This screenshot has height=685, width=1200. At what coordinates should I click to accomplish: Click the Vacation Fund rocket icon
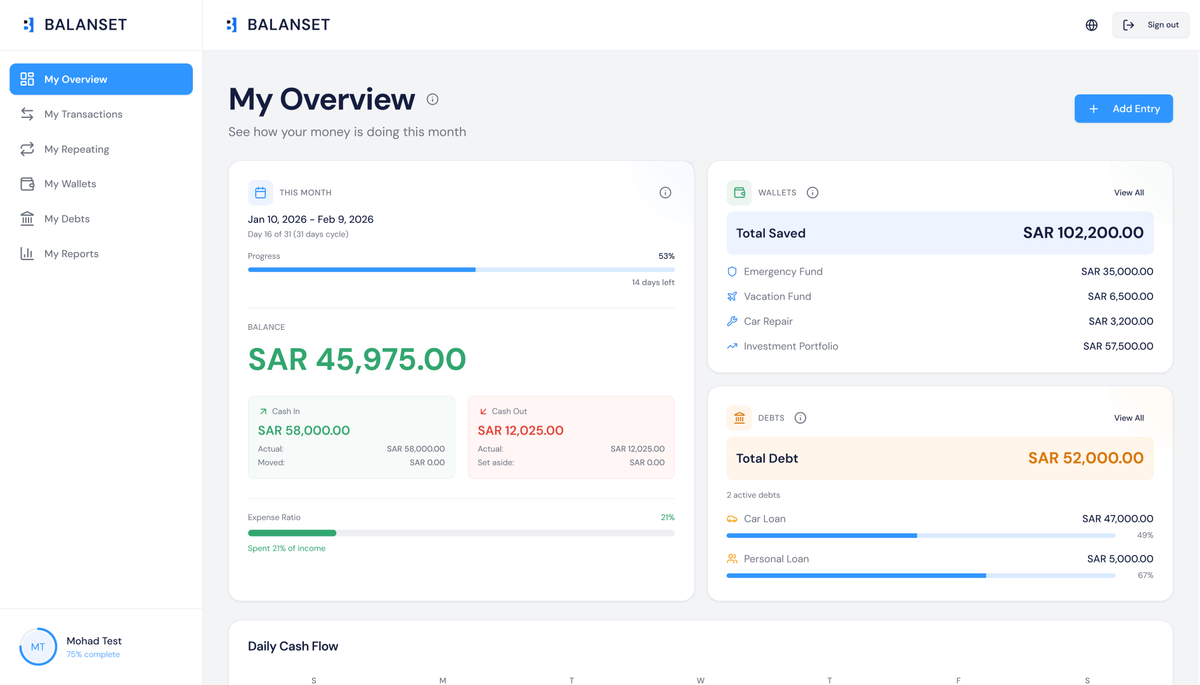click(x=734, y=296)
